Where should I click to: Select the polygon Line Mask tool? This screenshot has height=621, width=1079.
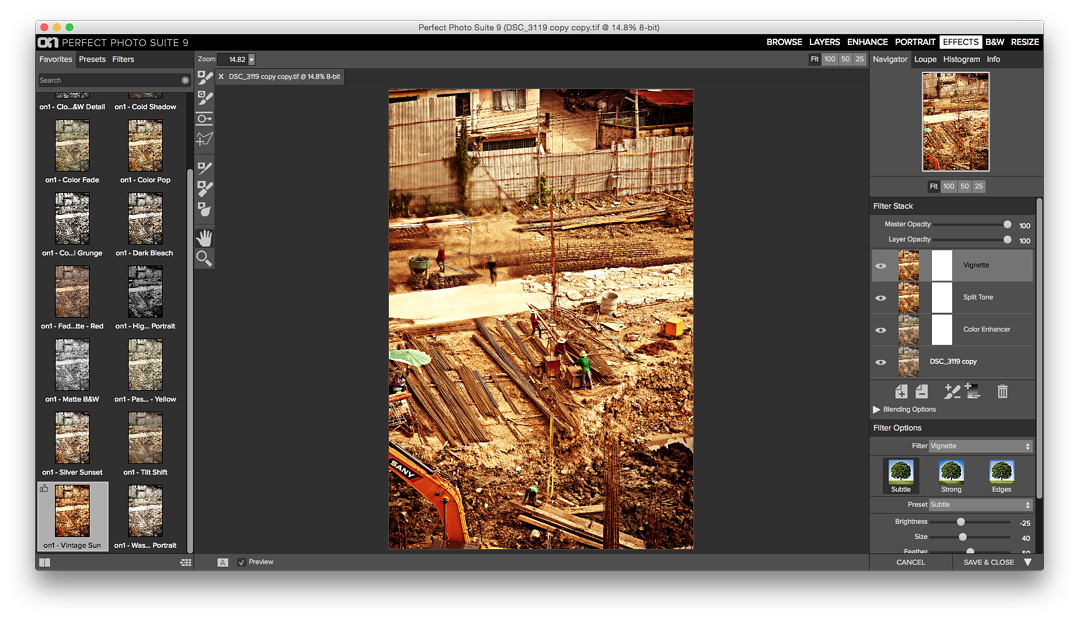(x=204, y=140)
